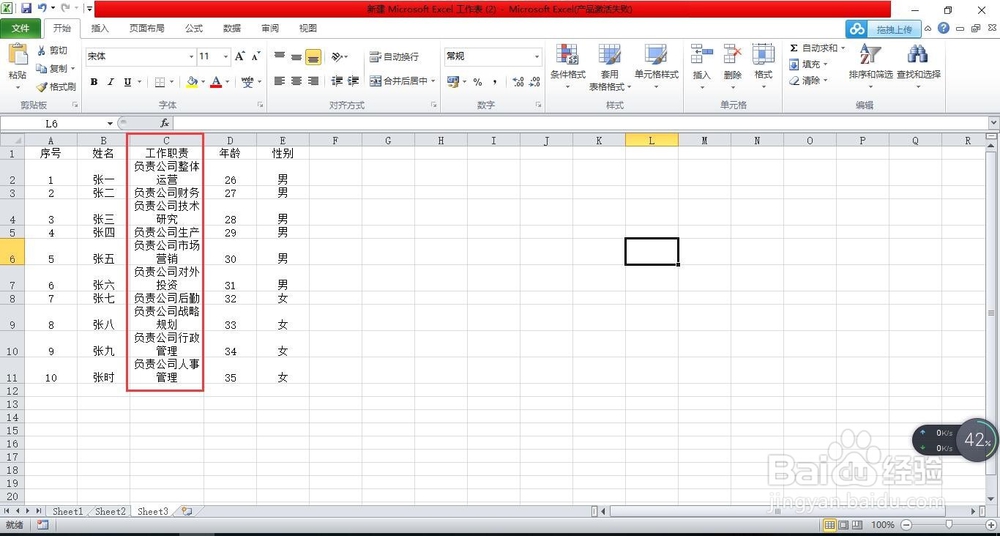Screen dimensions: 1000x536
Task: Apply percent style icon
Action: tap(477, 82)
